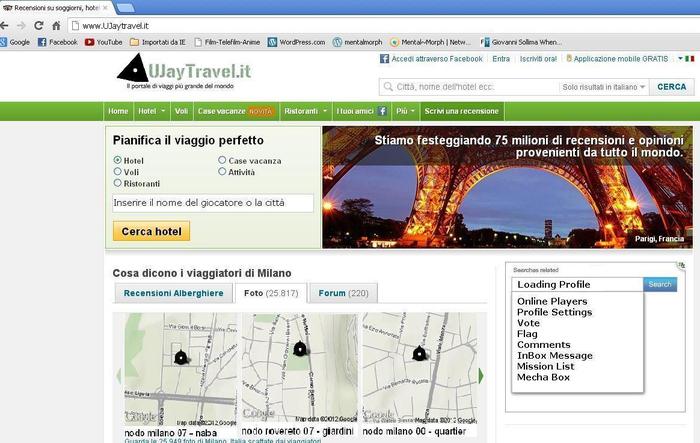Viewport: 700px width, 443px height.
Task: Select Profile Settings in suggestion list
Action: [x=554, y=312]
